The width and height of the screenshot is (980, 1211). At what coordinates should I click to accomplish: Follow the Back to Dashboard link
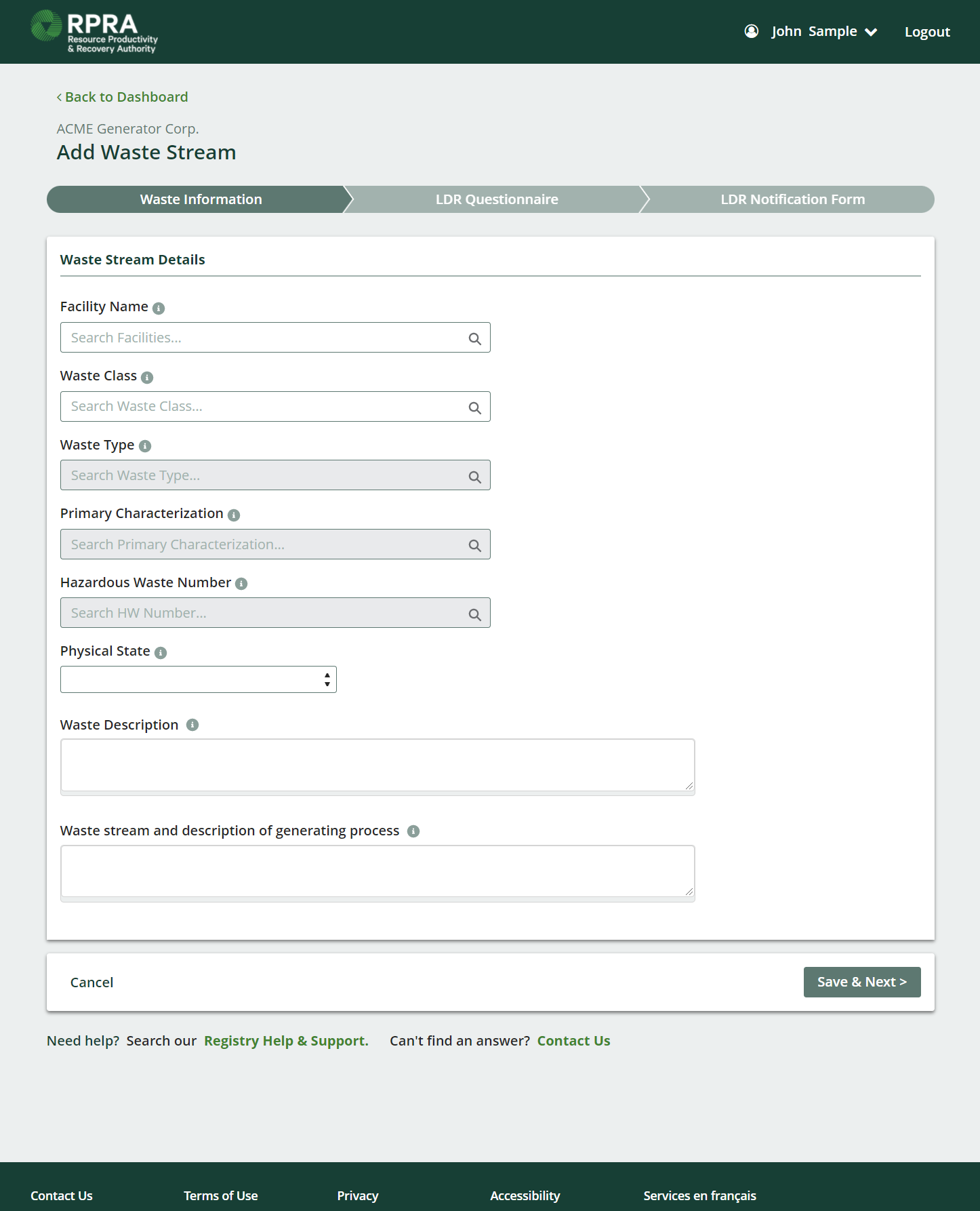122,97
